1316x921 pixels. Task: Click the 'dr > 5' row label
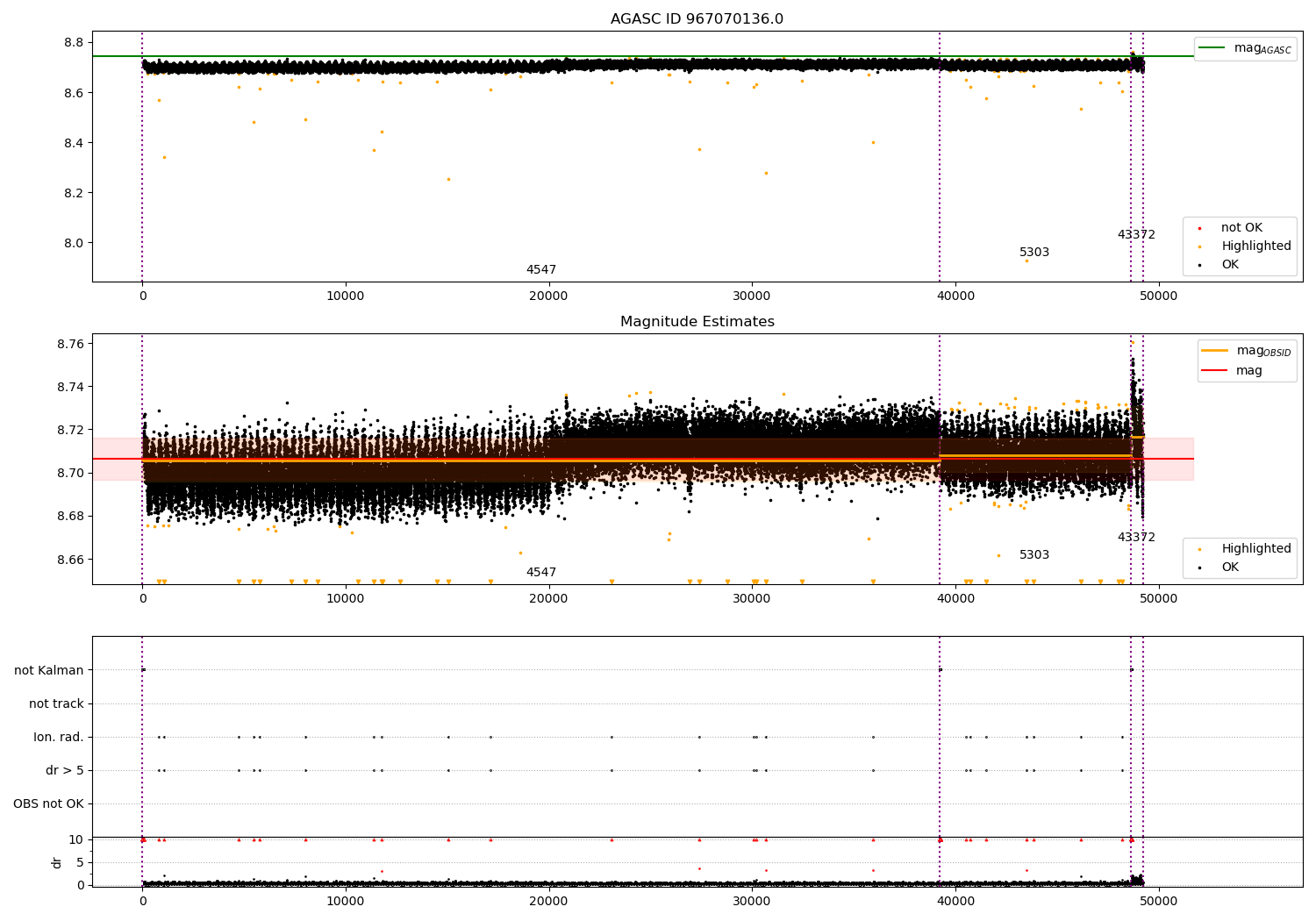[65, 770]
